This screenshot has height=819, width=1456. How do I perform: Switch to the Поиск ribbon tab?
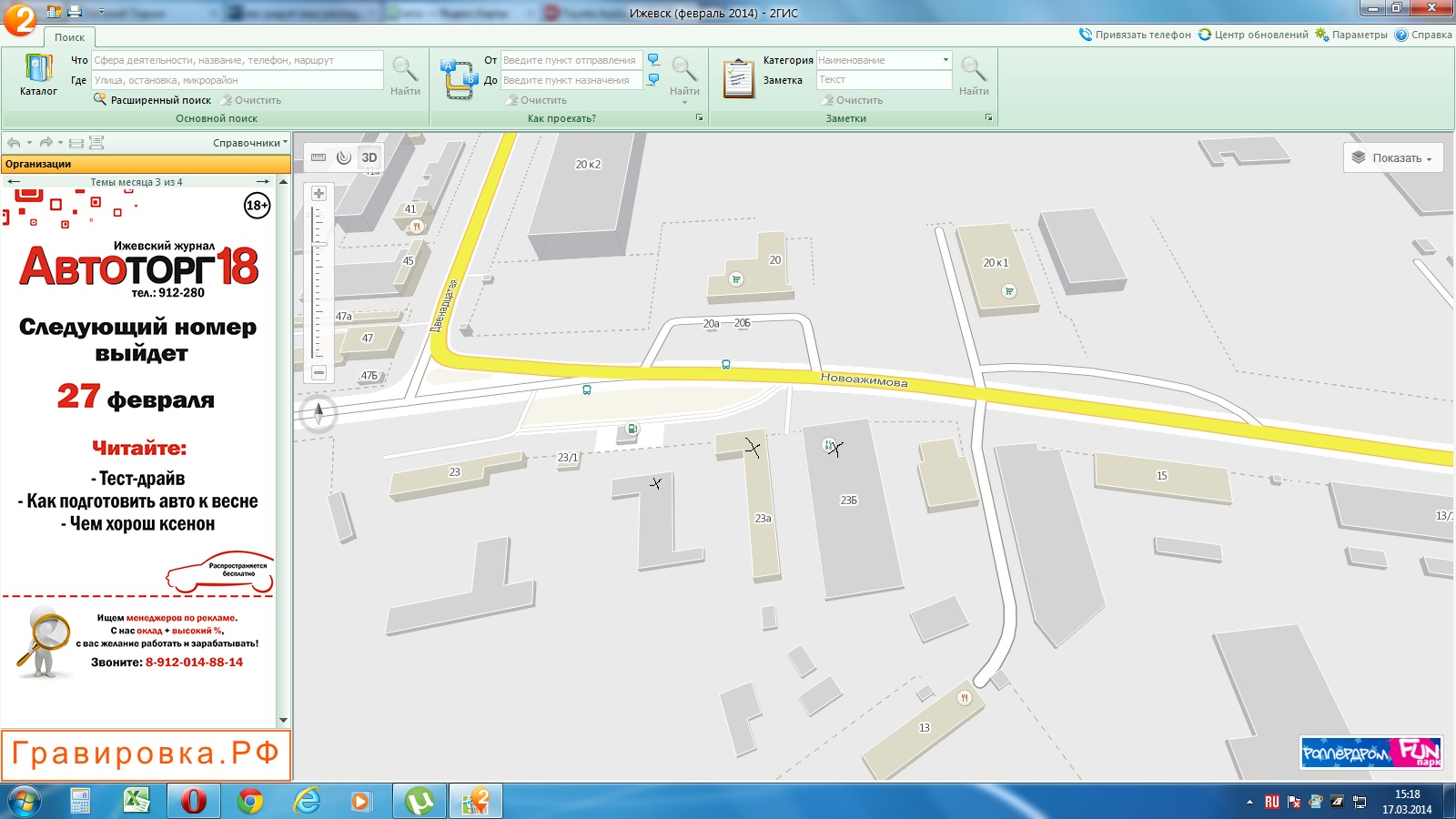point(69,37)
